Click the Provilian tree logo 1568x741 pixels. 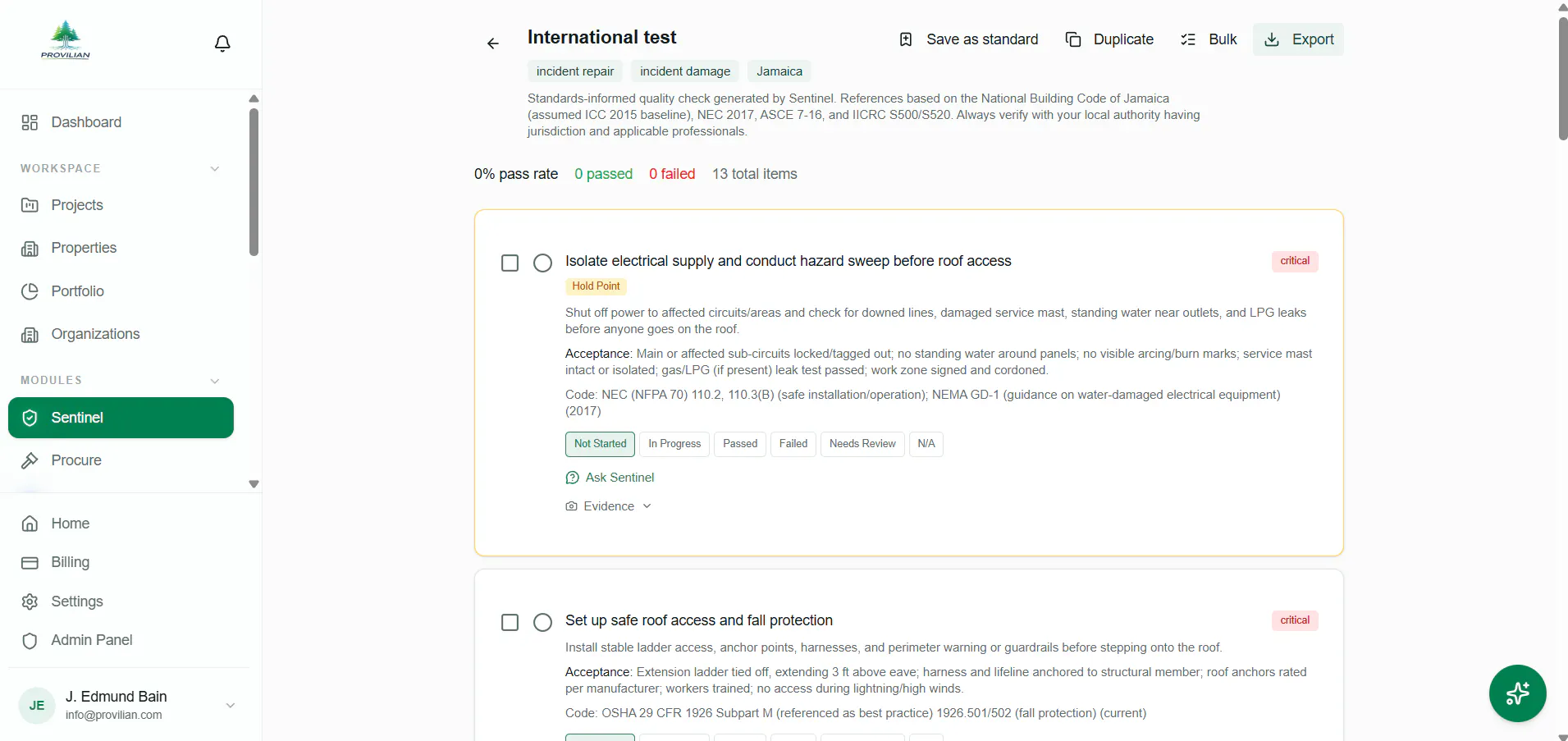tap(66, 40)
